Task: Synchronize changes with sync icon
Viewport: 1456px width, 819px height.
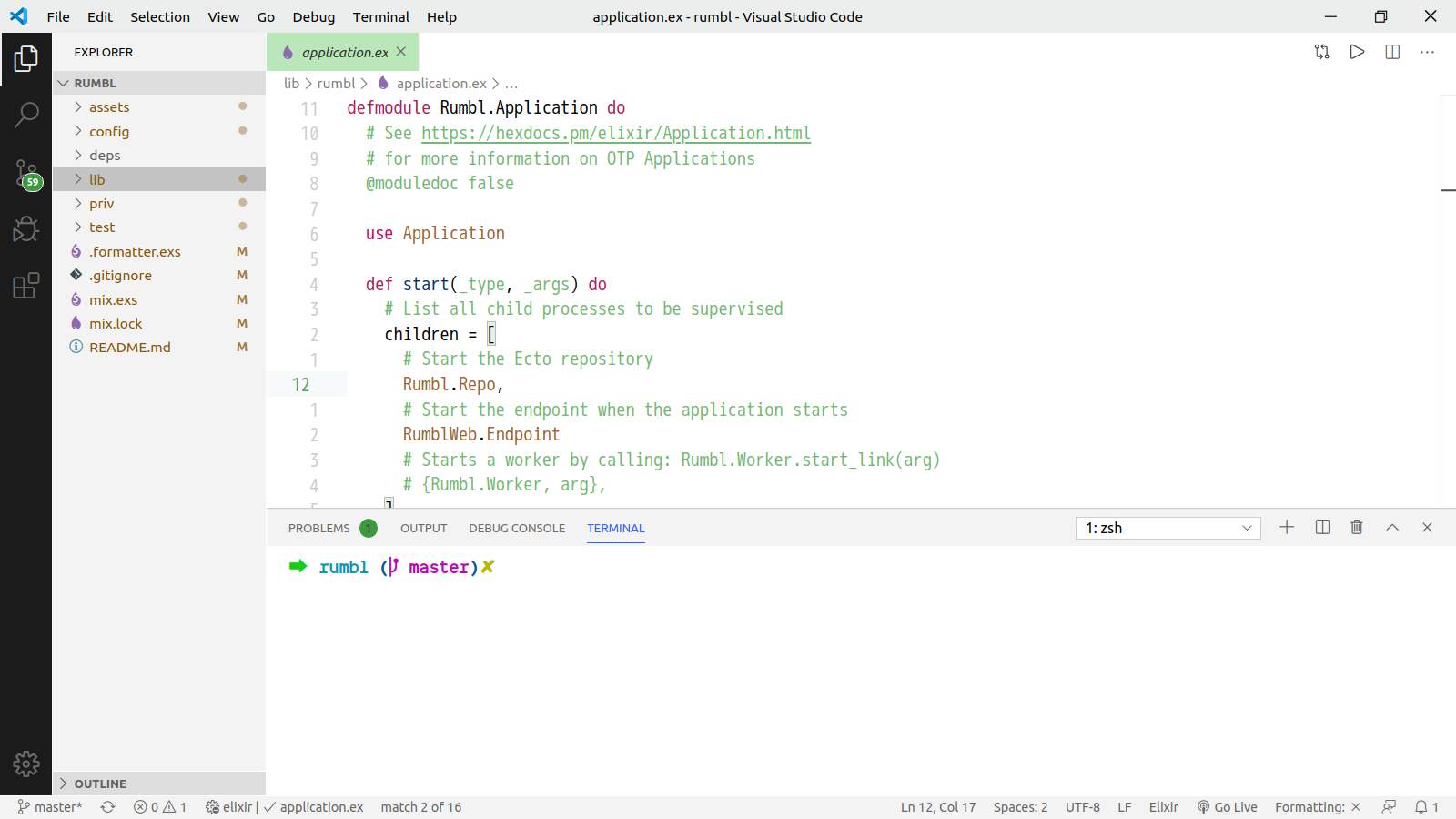Action: tap(107, 807)
